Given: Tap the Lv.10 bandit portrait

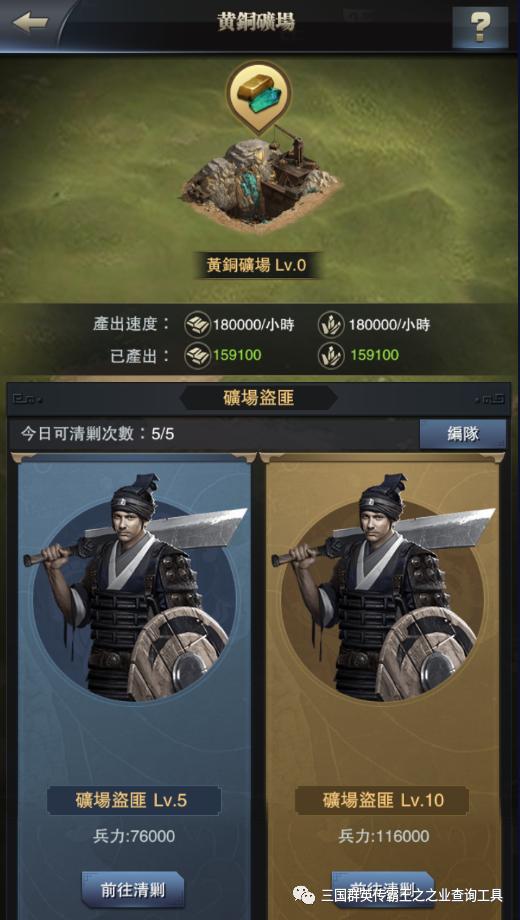Looking at the screenshot, I should 383,589.
